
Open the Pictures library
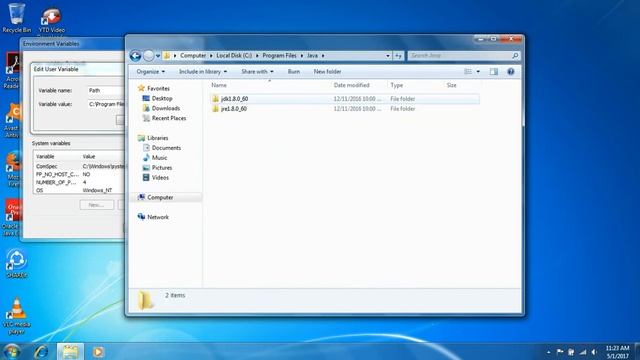pos(162,168)
